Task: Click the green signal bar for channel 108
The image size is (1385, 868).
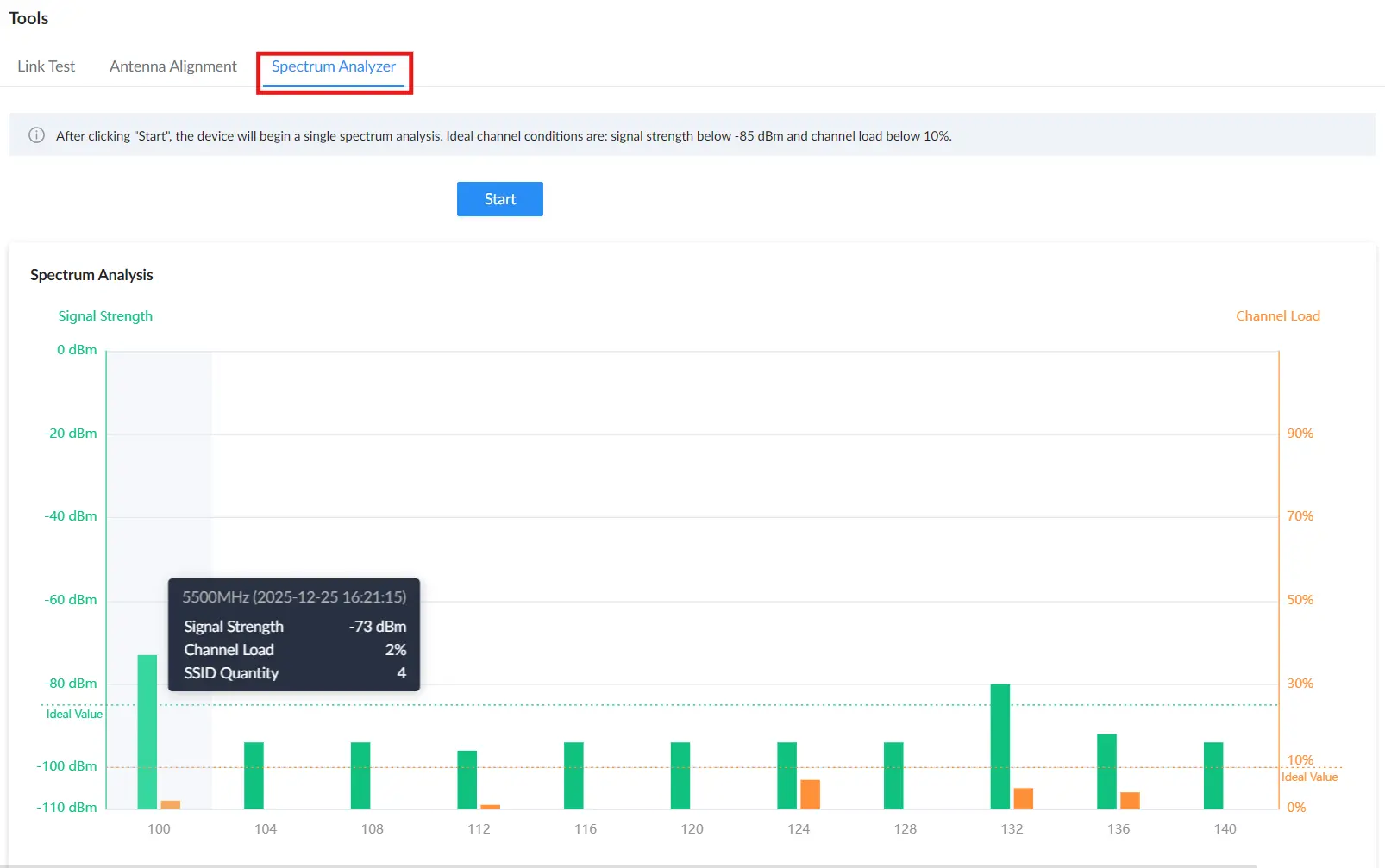Action: [x=360, y=776]
